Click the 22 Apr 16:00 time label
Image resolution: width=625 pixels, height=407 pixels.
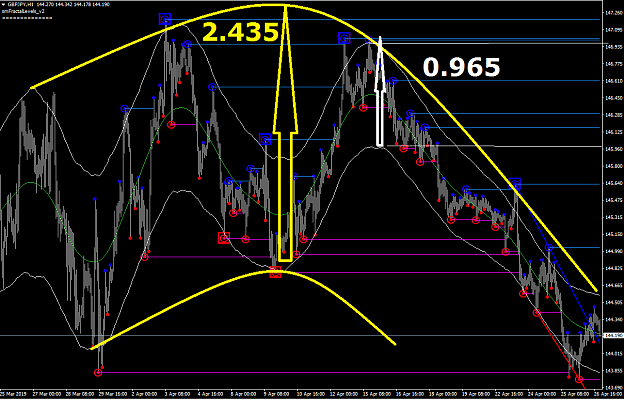point(509,394)
